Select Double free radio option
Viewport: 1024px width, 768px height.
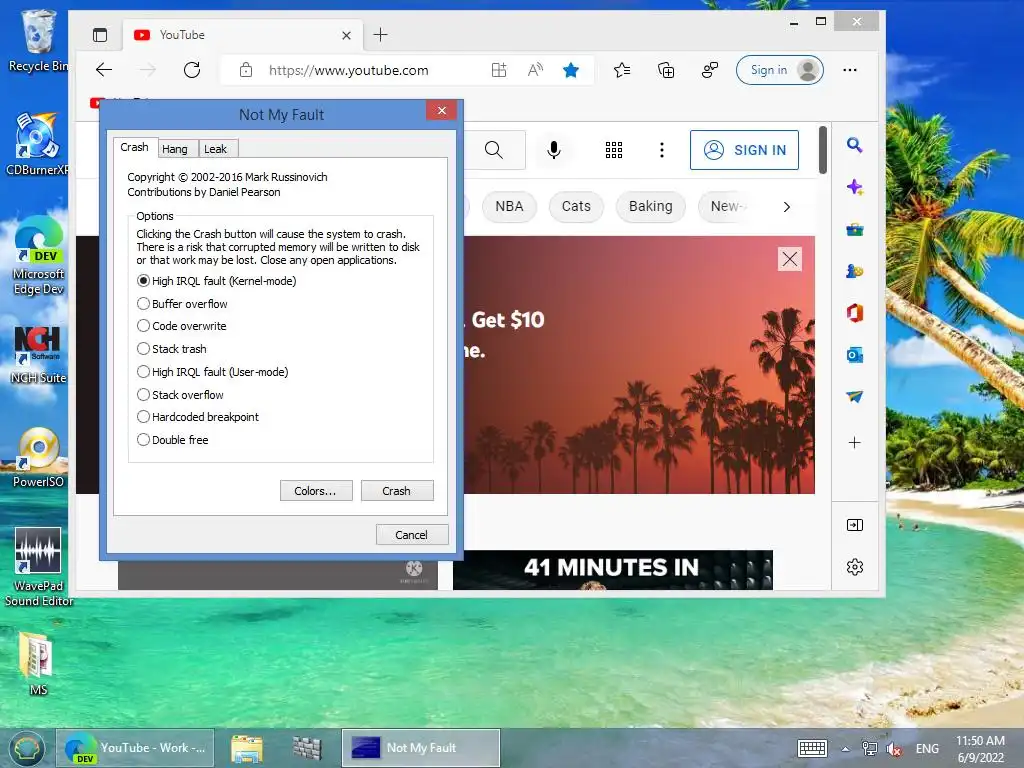tap(172, 440)
